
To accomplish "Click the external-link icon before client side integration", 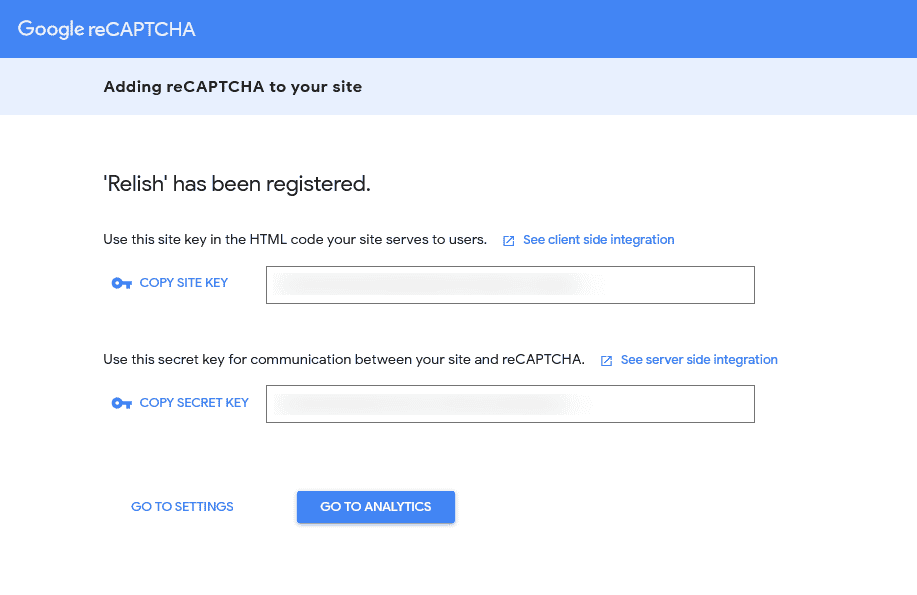I will (509, 241).
